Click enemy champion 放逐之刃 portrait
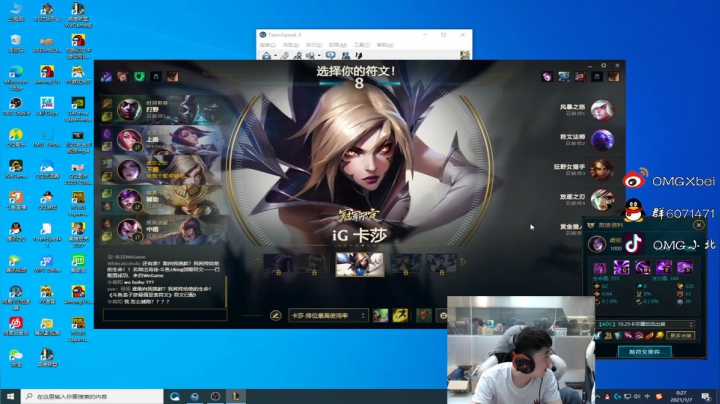Image resolution: width=720 pixels, height=404 pixels. coord(602,200)
